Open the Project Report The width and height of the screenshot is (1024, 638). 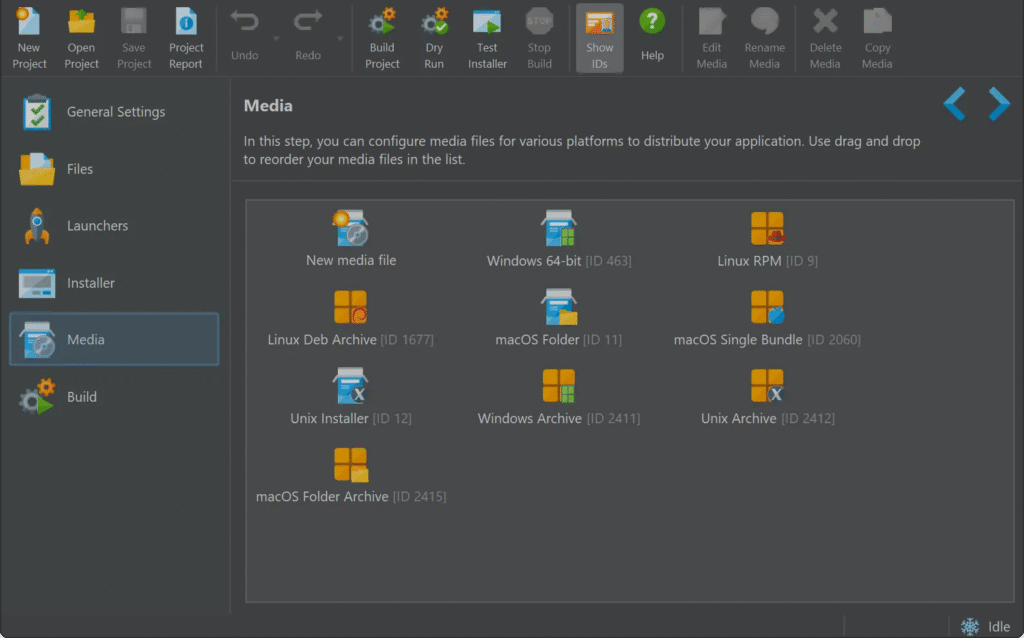click(x=186, y=38)
